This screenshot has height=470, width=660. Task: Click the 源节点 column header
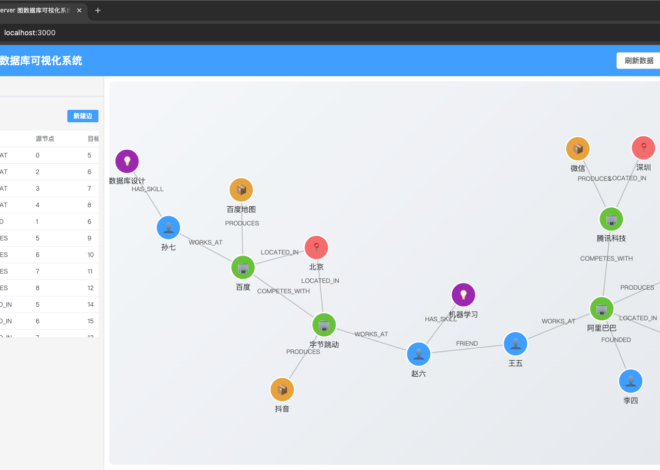pyautogui.click(x=45, y=139)
